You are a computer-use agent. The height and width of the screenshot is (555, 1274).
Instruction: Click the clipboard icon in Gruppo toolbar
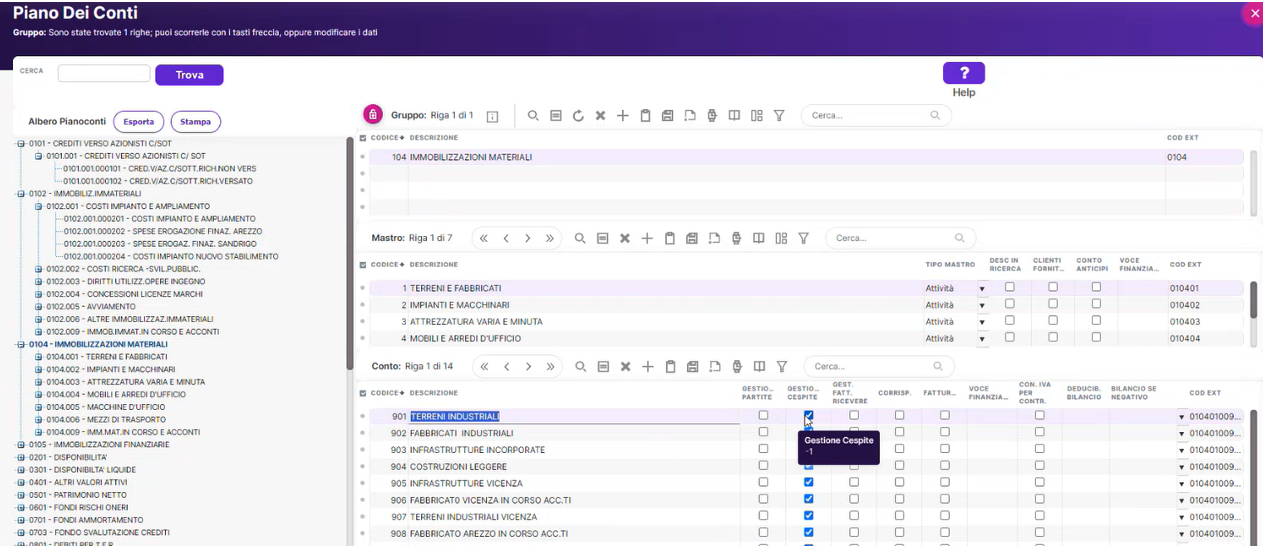click(x=645, y=116)
